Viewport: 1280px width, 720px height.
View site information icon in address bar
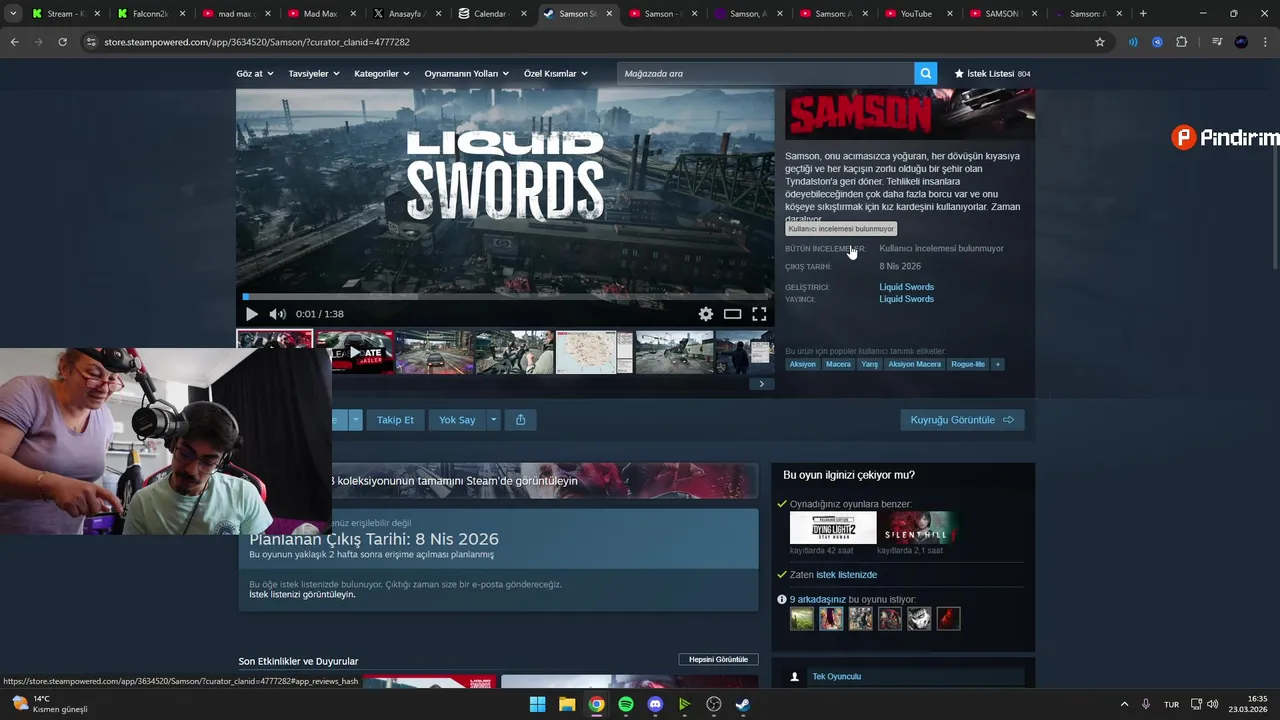pos(91,42)
